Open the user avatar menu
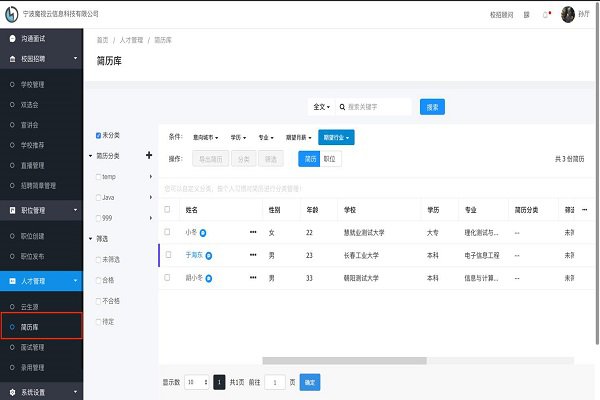 point(568,15)
